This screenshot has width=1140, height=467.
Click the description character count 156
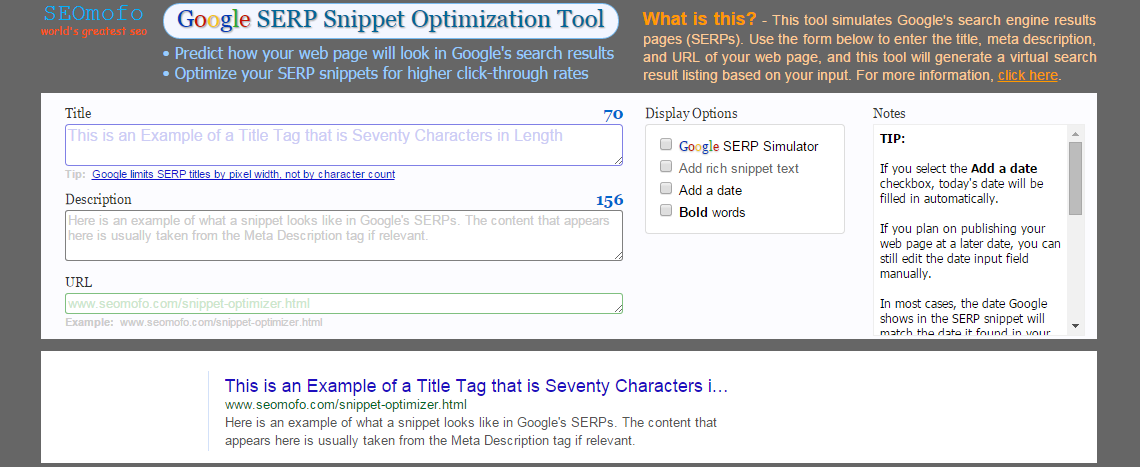(609, 200)
